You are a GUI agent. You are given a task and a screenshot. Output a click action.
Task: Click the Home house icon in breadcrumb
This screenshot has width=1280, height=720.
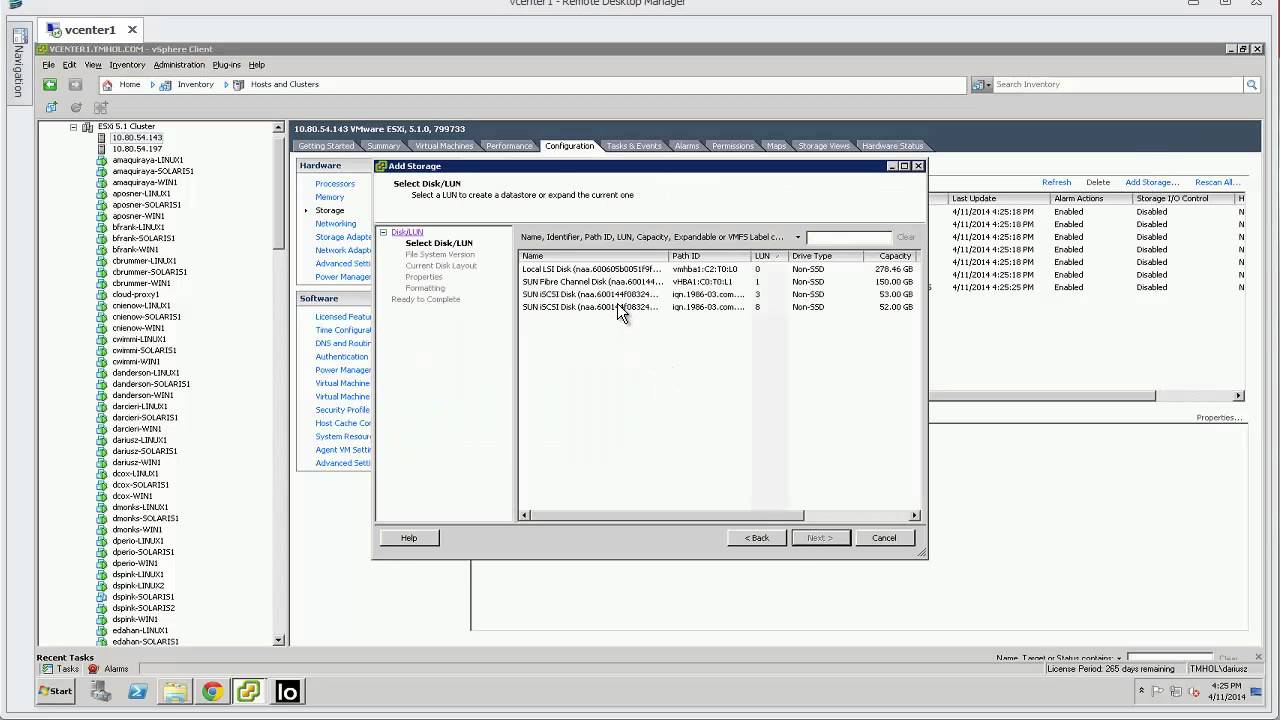pos(108,85)
